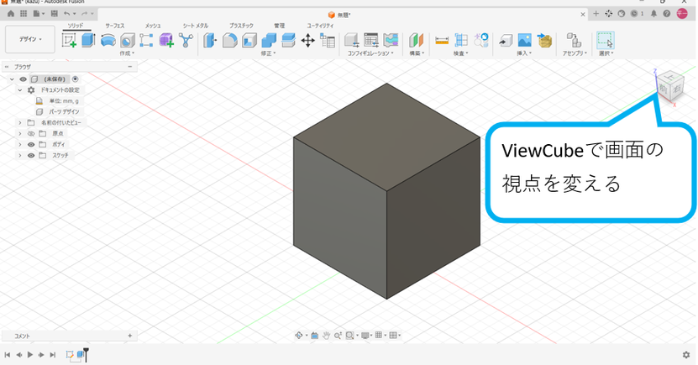Expand the スケッチ folder
The height and width of the screenshot is (365, 698).
point(20,155)
